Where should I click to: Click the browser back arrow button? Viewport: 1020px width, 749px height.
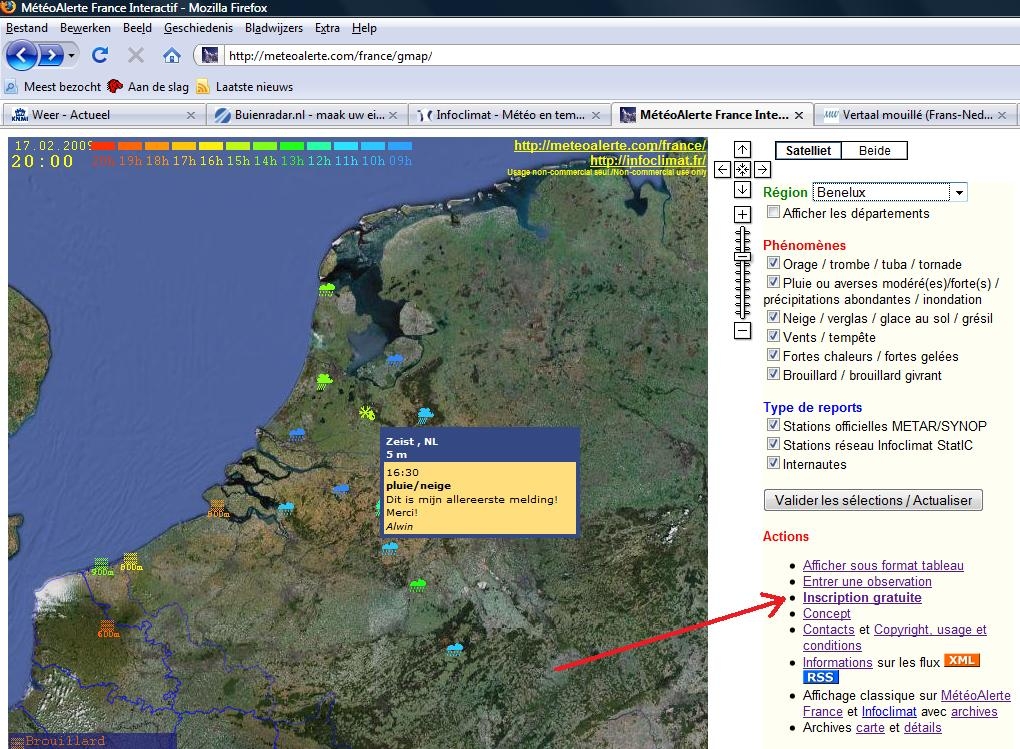pos(21,55)
